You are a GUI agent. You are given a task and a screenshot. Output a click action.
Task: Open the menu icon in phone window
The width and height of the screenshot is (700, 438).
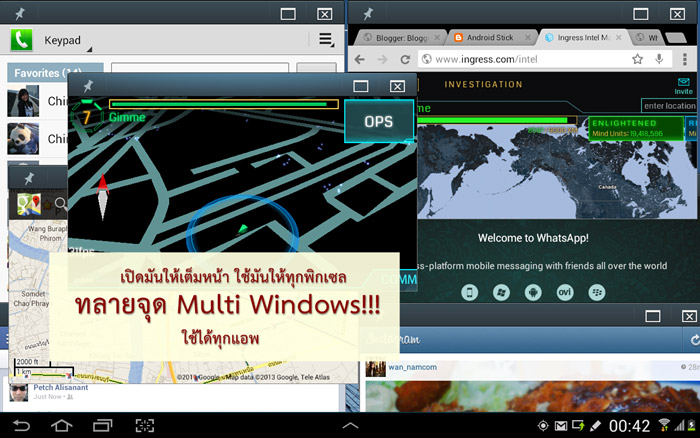326,40
